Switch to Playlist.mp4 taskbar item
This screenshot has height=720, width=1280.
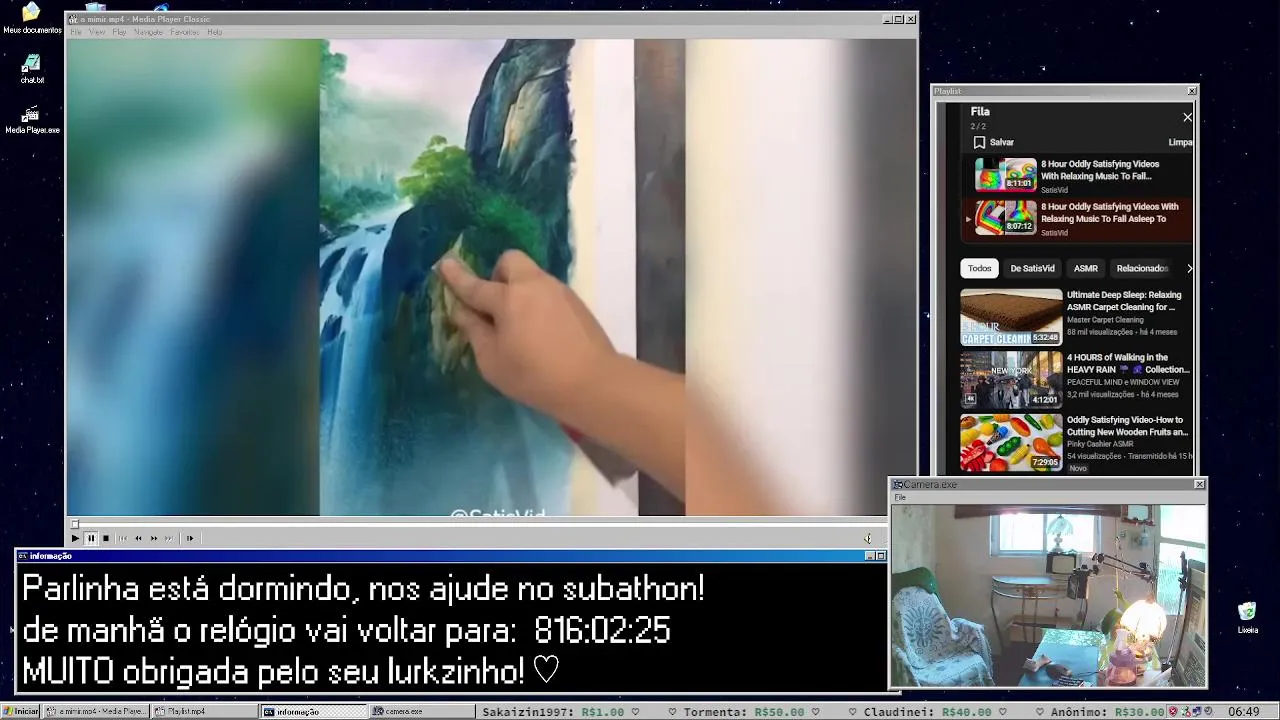point(205,711)
